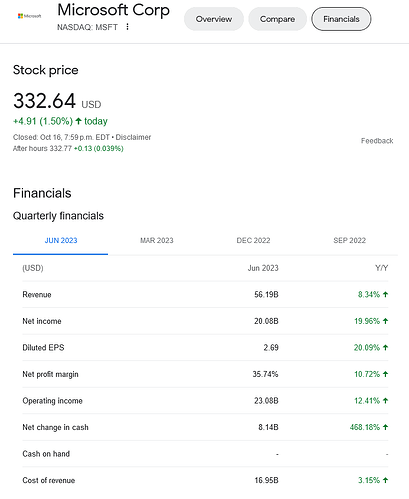Click the 2.69 diluted EPS value
409x499 pixels.
click(271, 348)
